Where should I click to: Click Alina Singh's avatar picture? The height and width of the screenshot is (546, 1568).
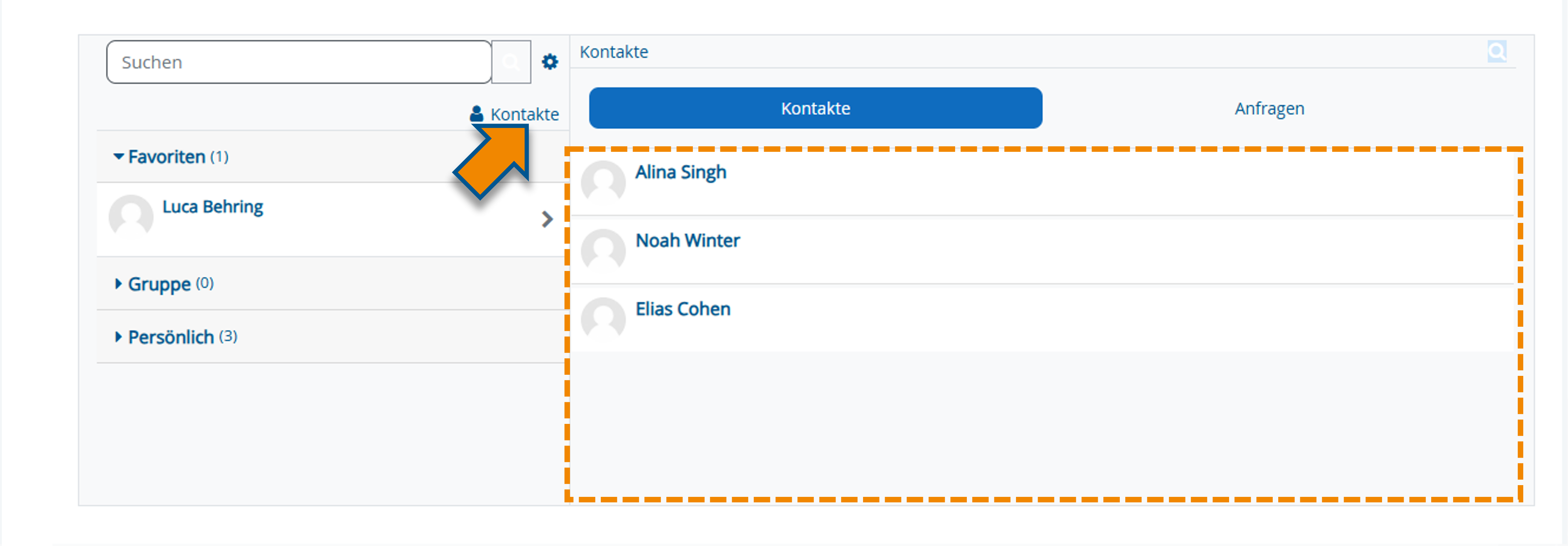click(x=603, y=182)
